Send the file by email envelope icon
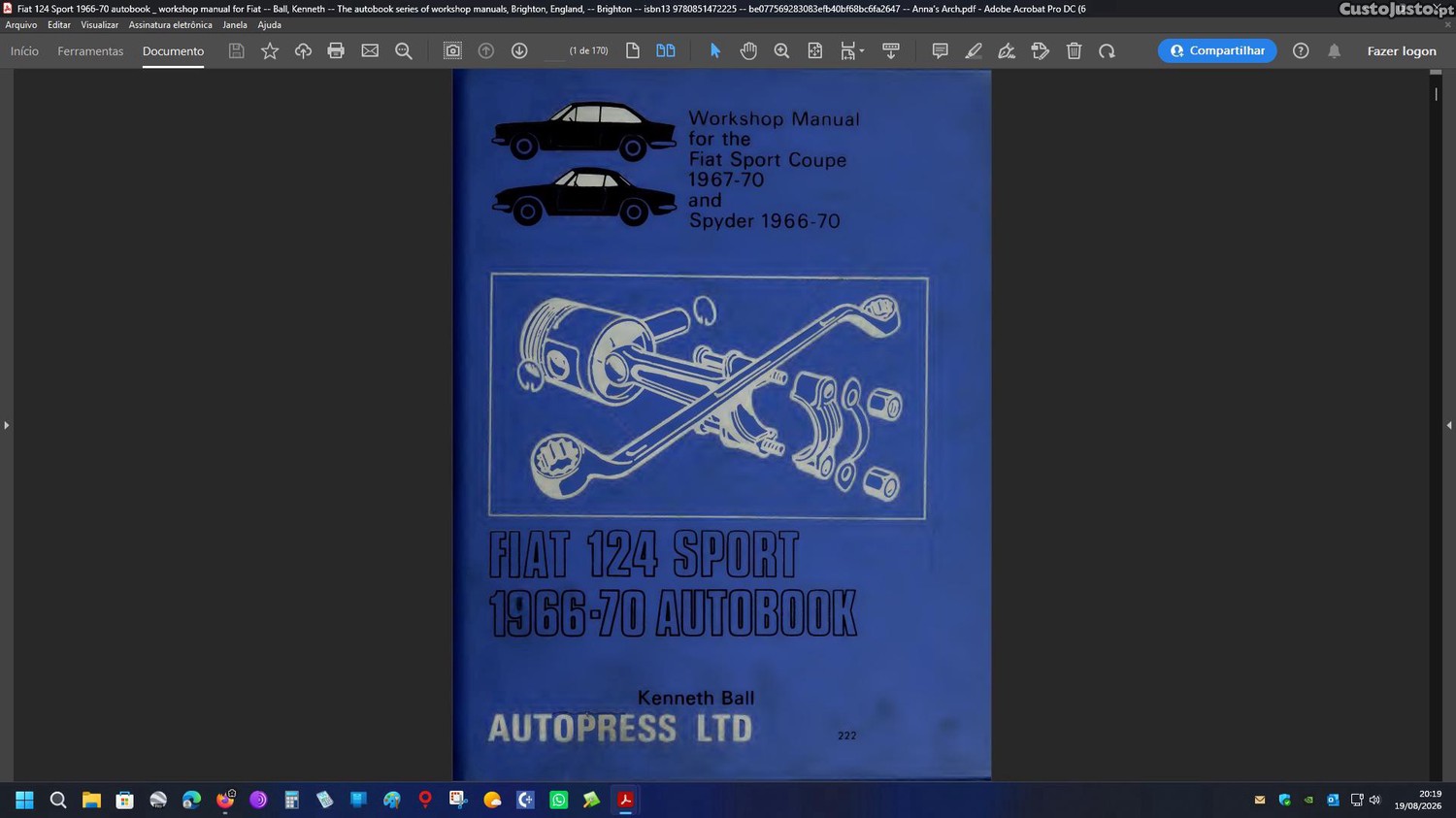This screenshot has width=1456, height=818. [370, 50]
